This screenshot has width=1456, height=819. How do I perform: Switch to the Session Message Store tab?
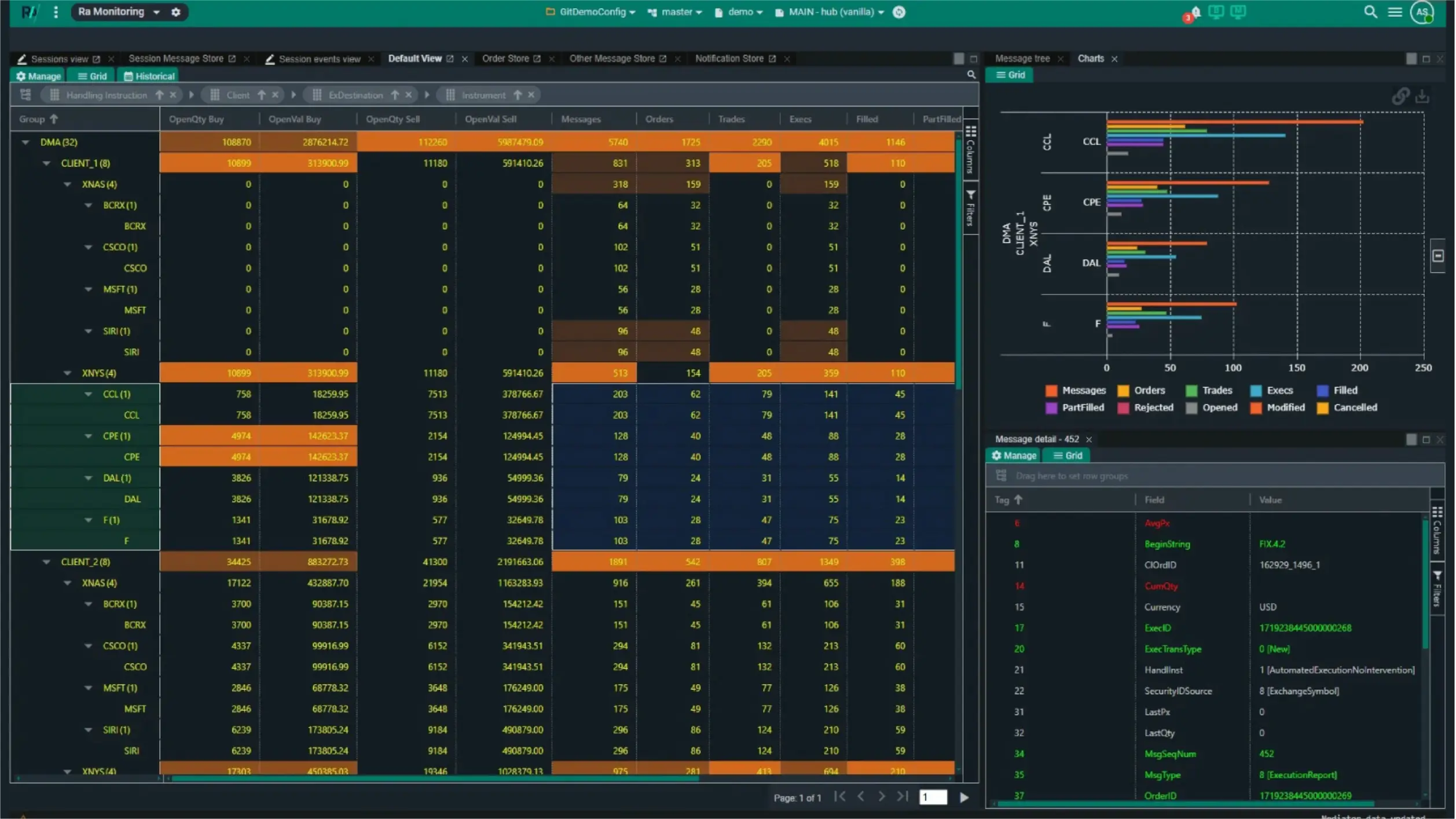(x=175, y=58)
